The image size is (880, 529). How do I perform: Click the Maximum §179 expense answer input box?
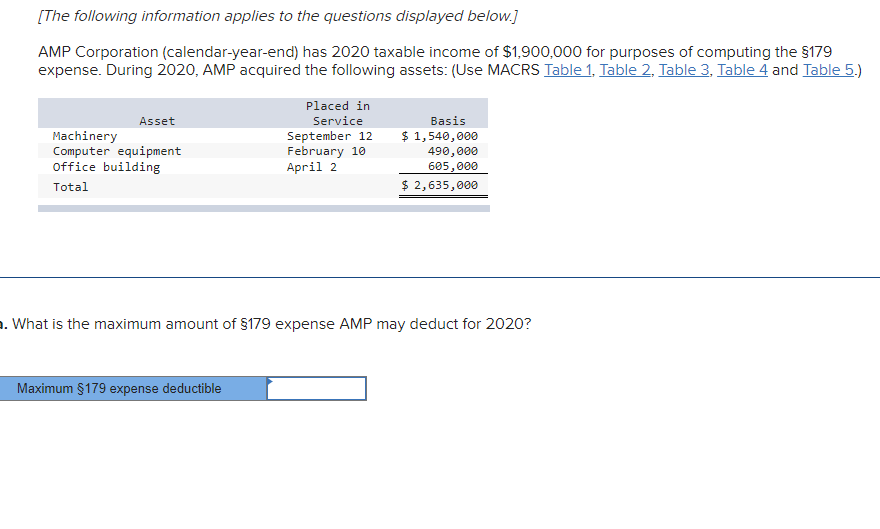coord(317,388)
